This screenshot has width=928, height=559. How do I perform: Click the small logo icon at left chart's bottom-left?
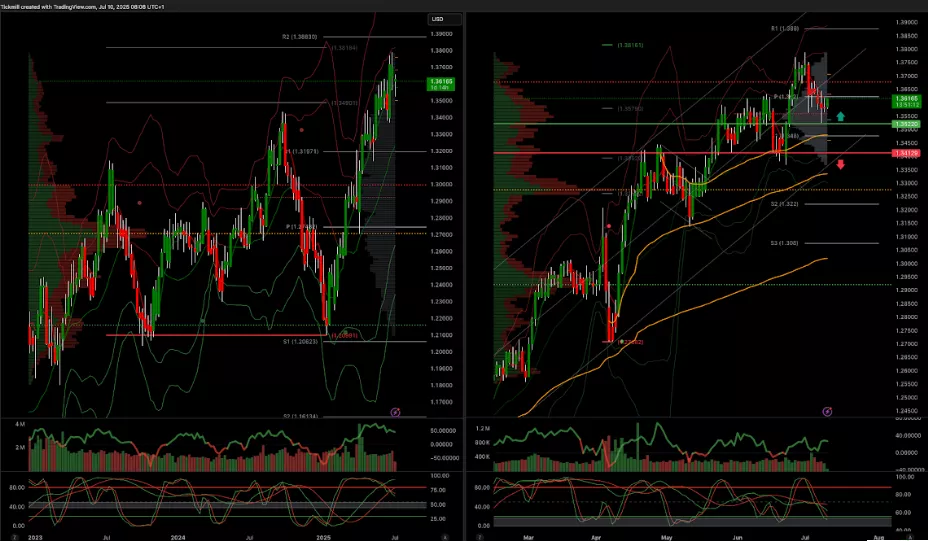[x=10, y=537]
